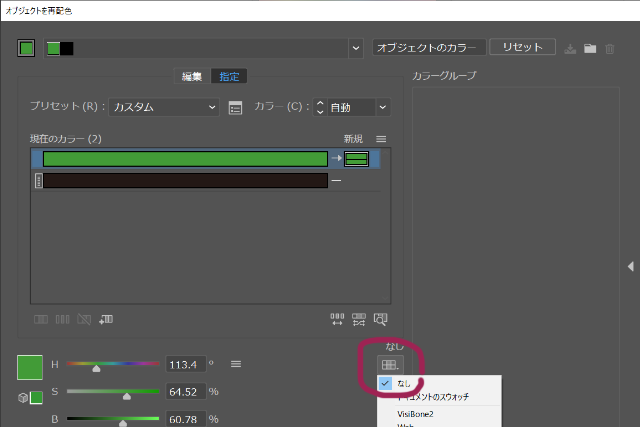Select the checked なし menu option

coord(403,383)
